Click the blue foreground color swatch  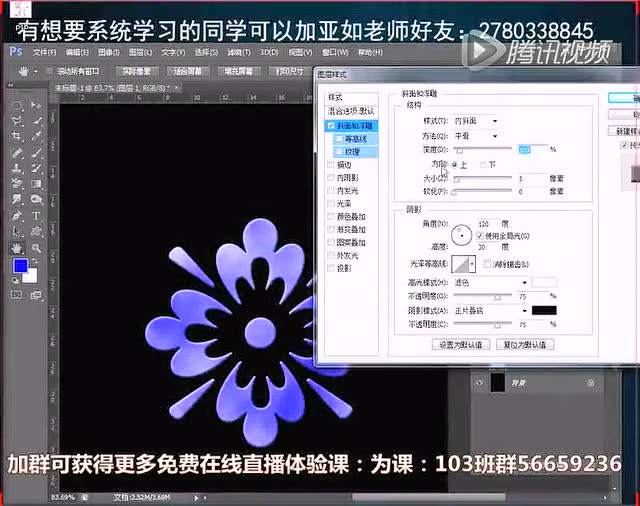click(20, 266)
